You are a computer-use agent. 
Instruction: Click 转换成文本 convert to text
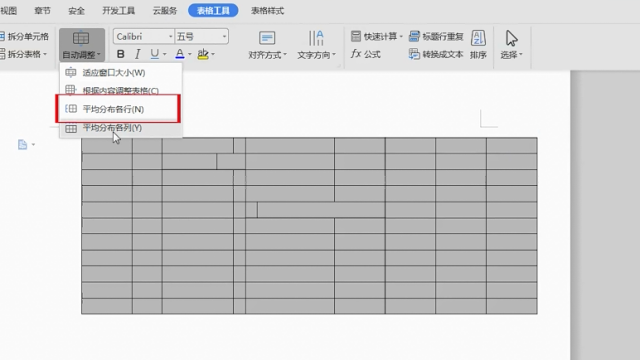[x=436, y=54]
